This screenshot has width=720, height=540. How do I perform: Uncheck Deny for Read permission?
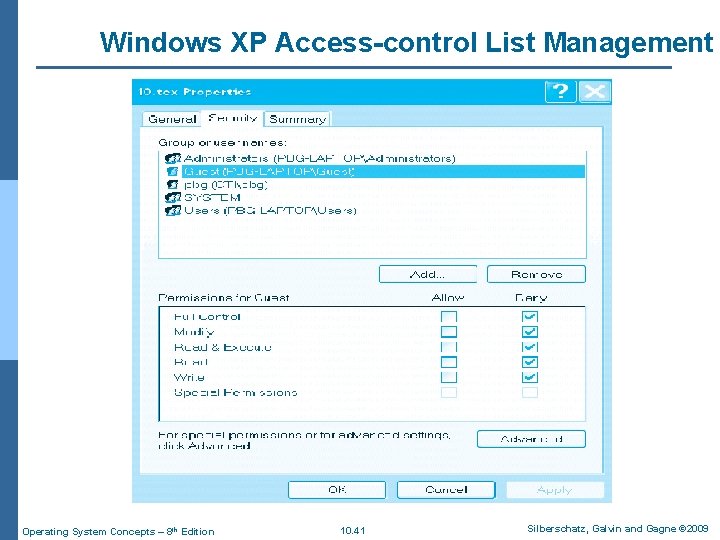coord(529,362)
